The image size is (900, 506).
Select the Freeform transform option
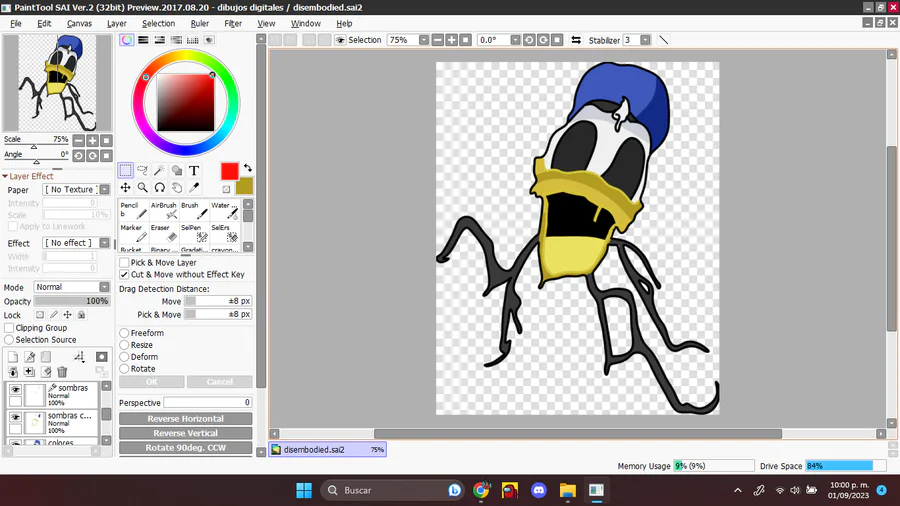pos(124,333)
